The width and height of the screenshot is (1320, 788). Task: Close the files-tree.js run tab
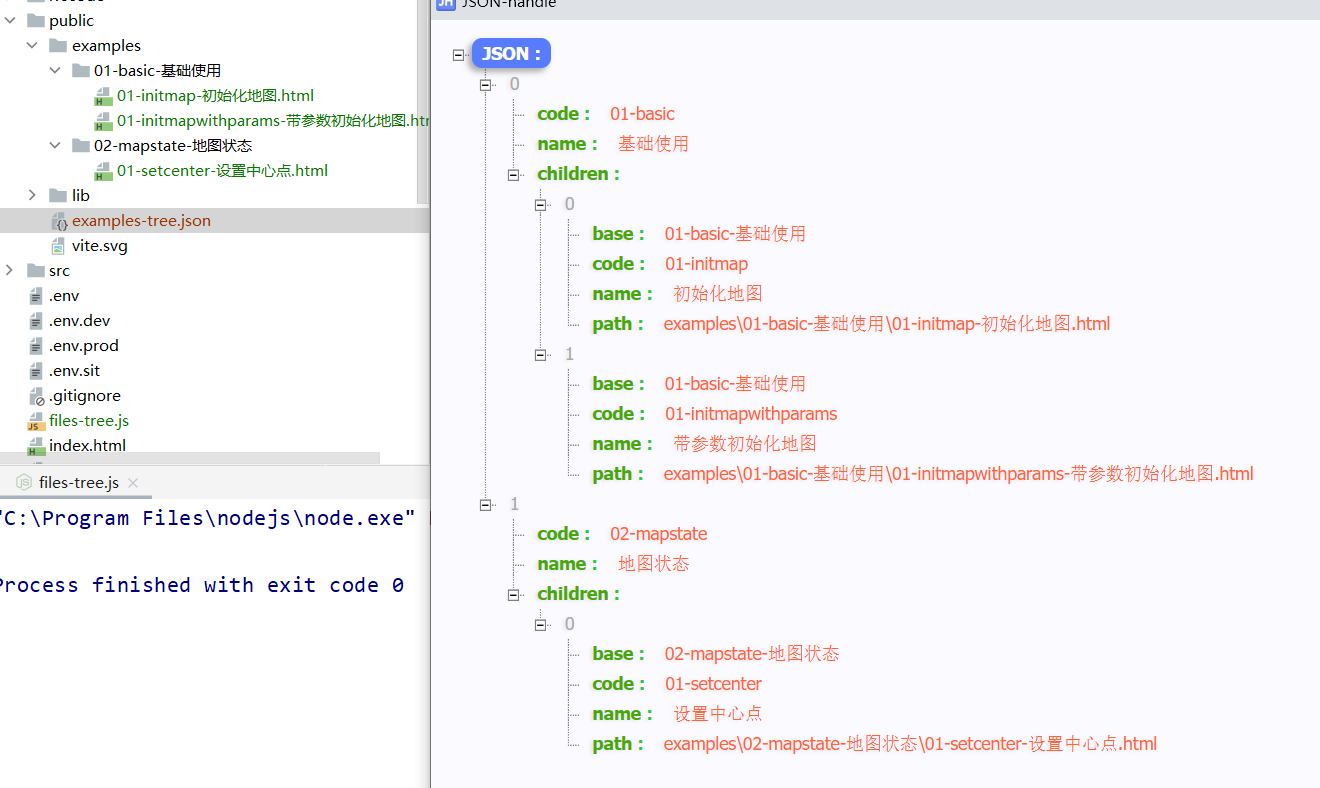(x=133, y=482)
